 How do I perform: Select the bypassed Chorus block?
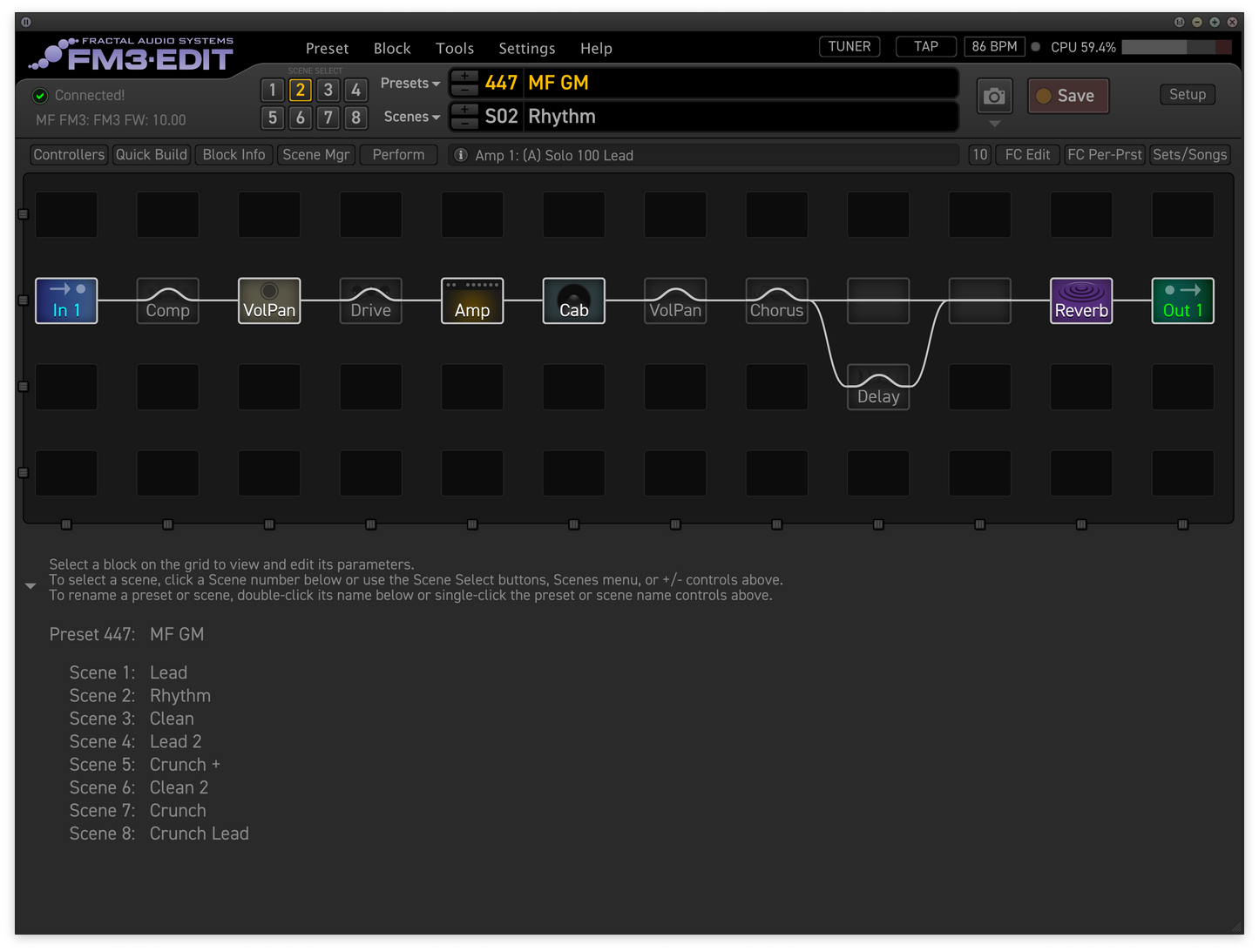click(x=776, y=300)
